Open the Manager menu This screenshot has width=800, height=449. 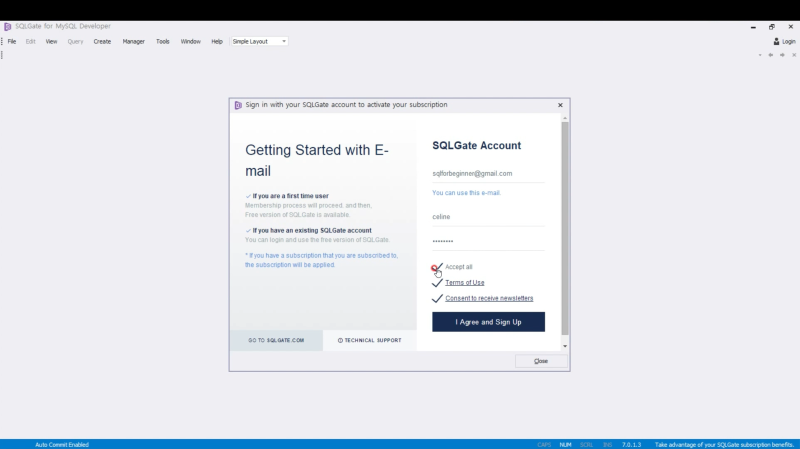point(134,41)
